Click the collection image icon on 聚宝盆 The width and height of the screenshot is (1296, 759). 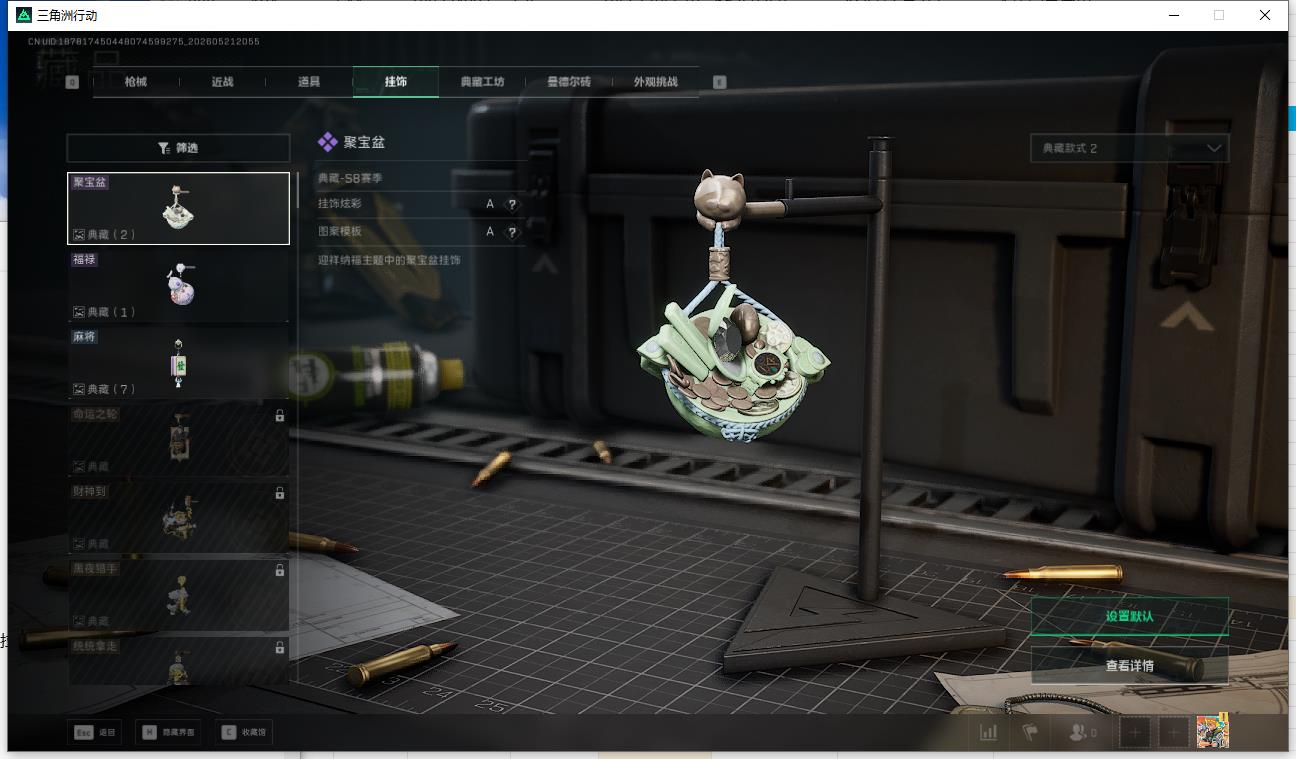click(x=79, y=235)
